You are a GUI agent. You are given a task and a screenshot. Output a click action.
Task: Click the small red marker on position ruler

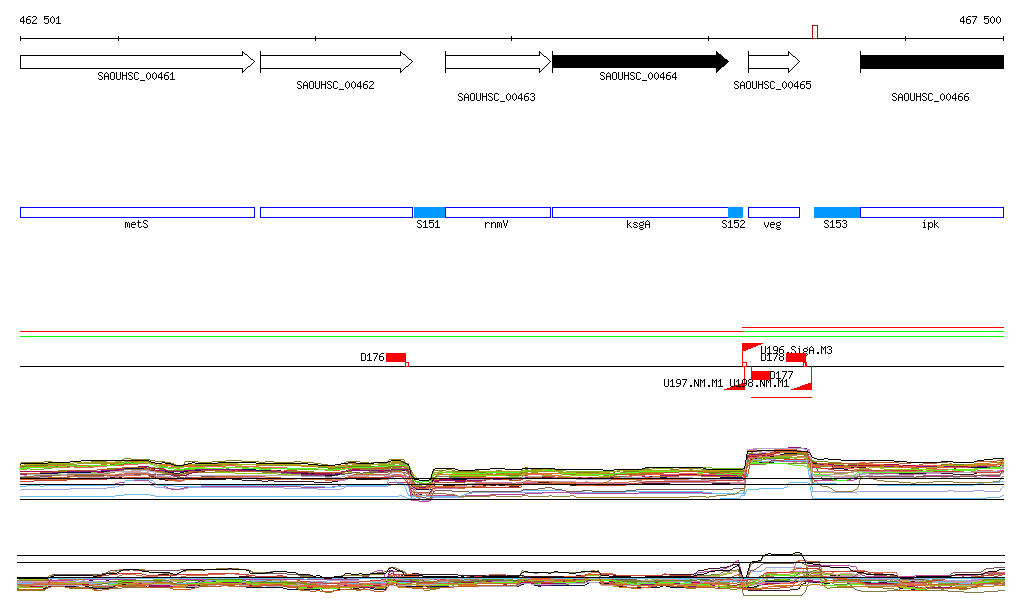click(x=814, y=32)
